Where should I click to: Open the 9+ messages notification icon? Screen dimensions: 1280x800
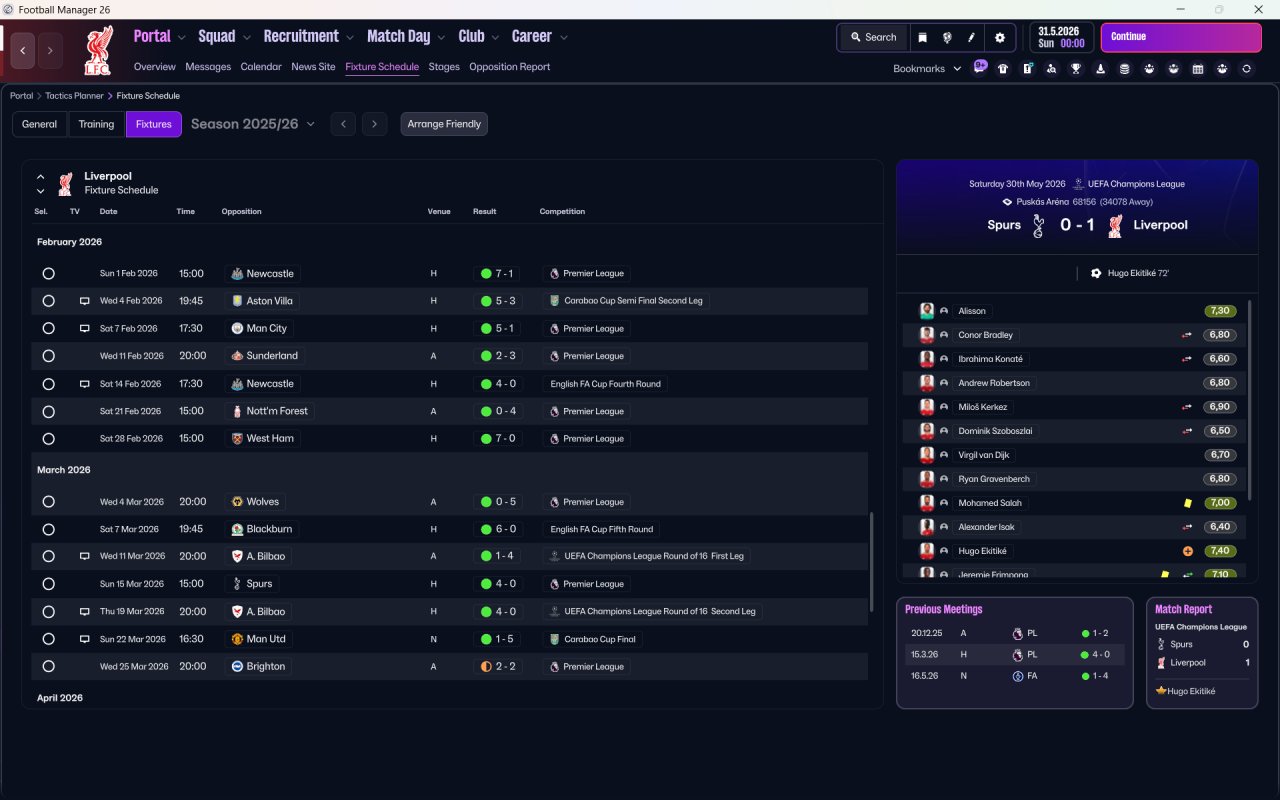(x=980, y=68)
